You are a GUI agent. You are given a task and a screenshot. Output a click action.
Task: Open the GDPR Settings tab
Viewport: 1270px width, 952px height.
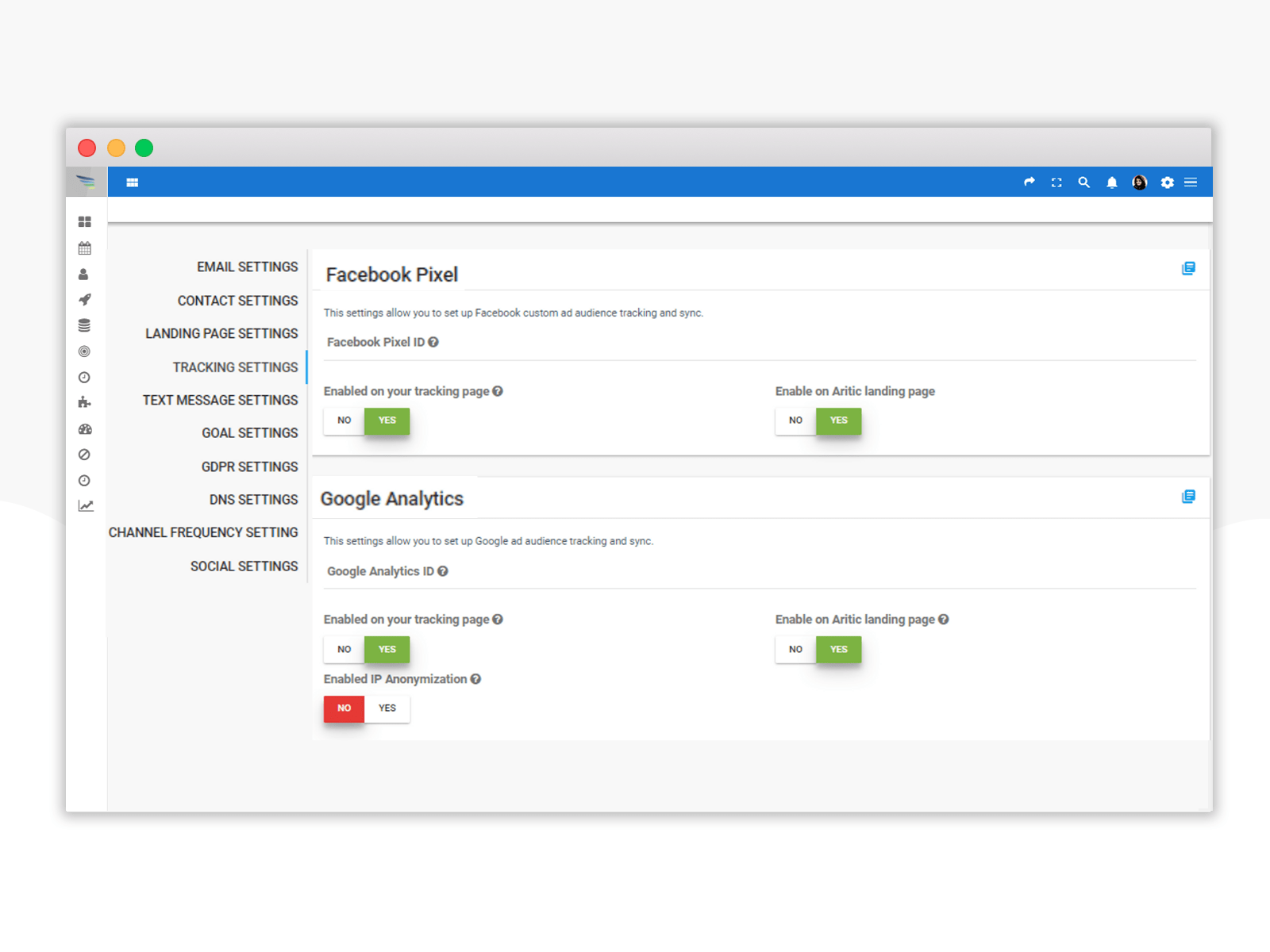(x=250, y=467)
